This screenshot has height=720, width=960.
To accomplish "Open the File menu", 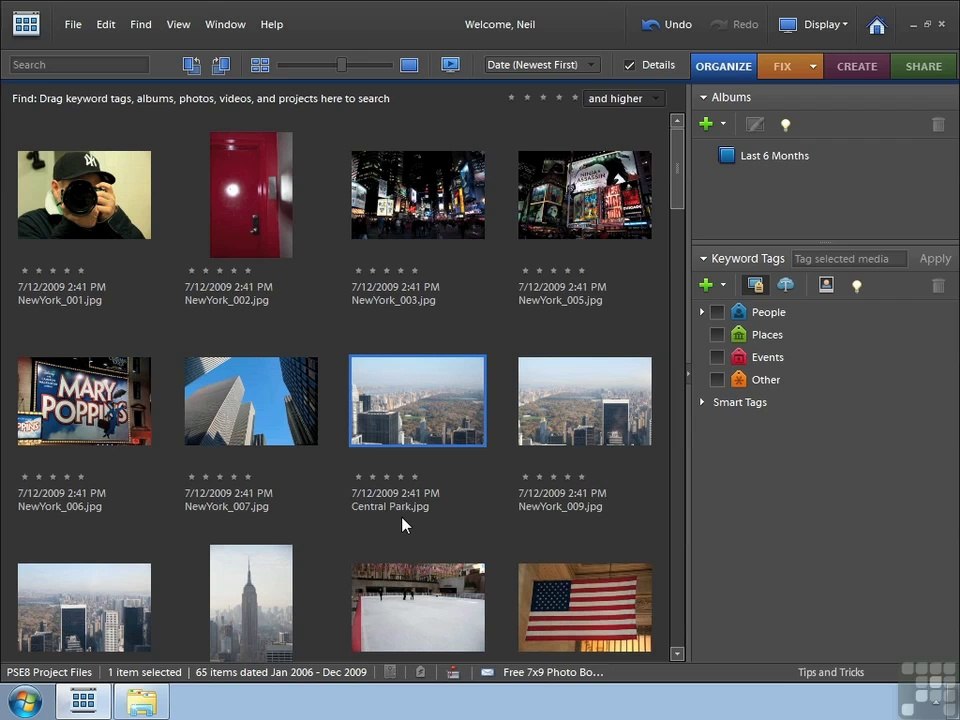I will coord(73,24).
